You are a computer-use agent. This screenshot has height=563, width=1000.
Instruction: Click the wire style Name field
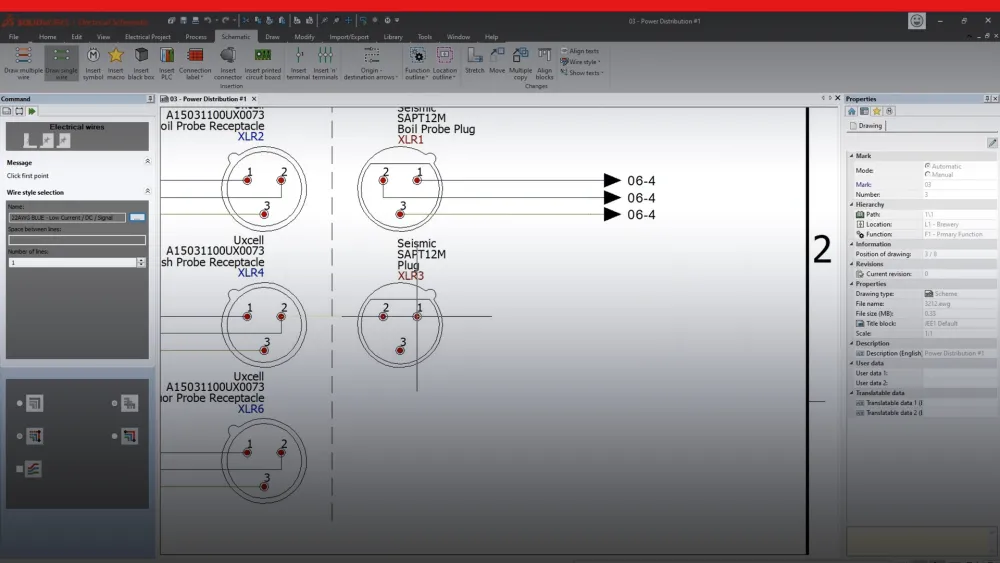pyautogui.click(x=67, y=217)
